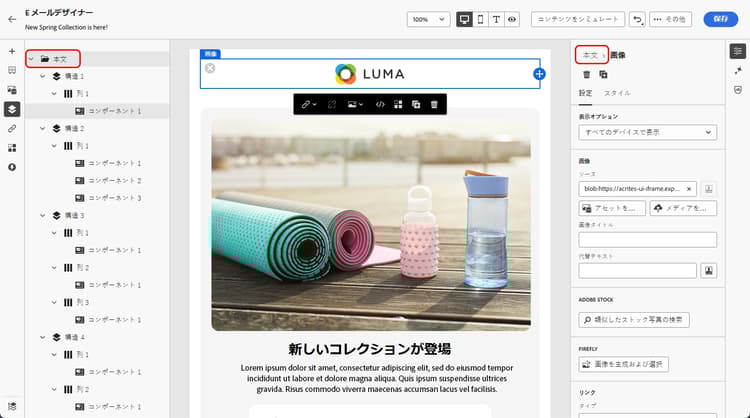Insert link via the floating toolbar link icon

point(309,104)
